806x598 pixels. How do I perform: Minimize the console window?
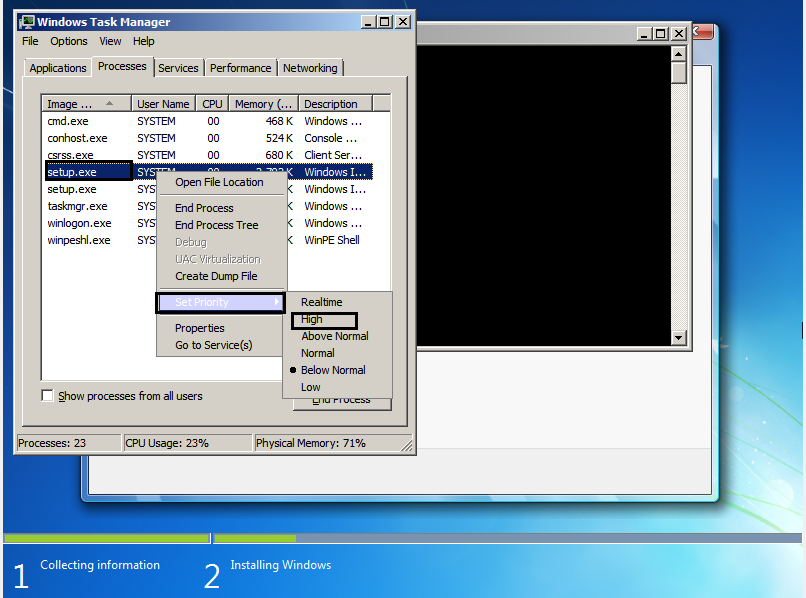[645, 34]
